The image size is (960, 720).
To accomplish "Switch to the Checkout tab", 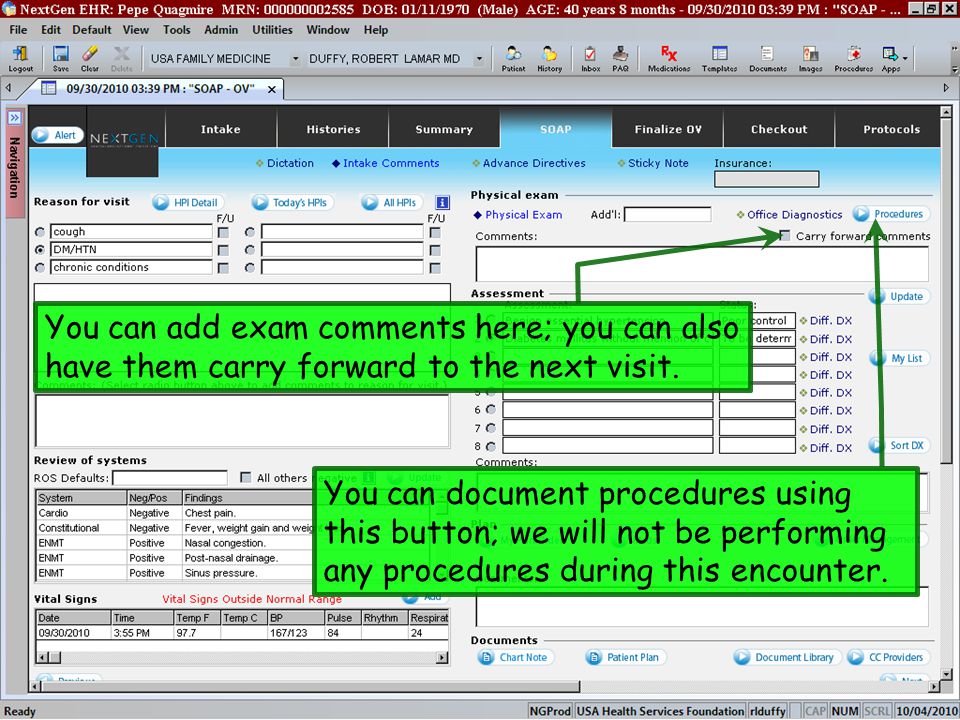I will [779, 129].
